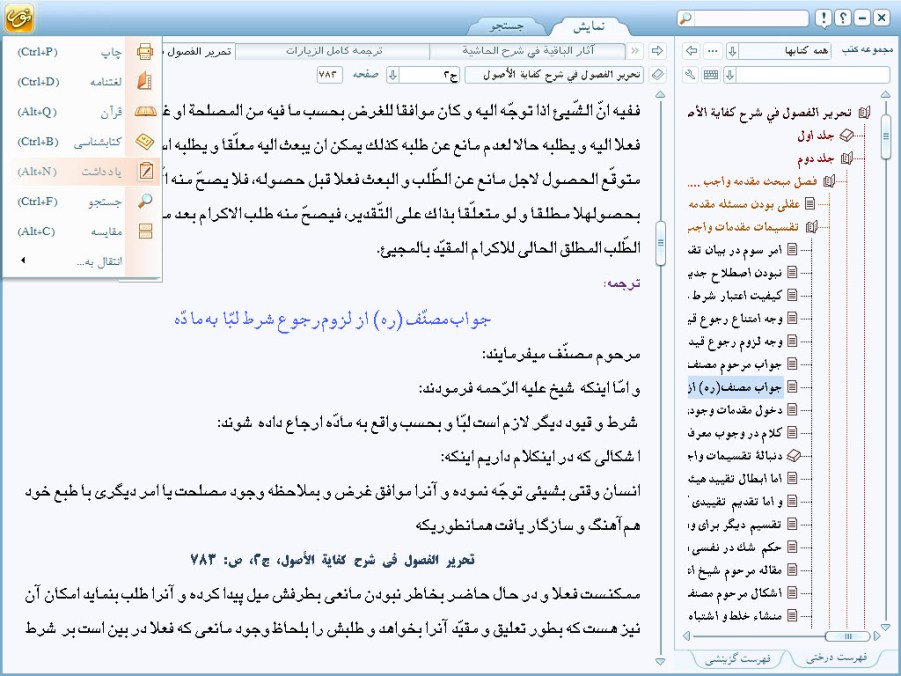The height and width of the screenshot is (676, 901).
Task: Click the main text scroll down arrow
Action: 660,662
